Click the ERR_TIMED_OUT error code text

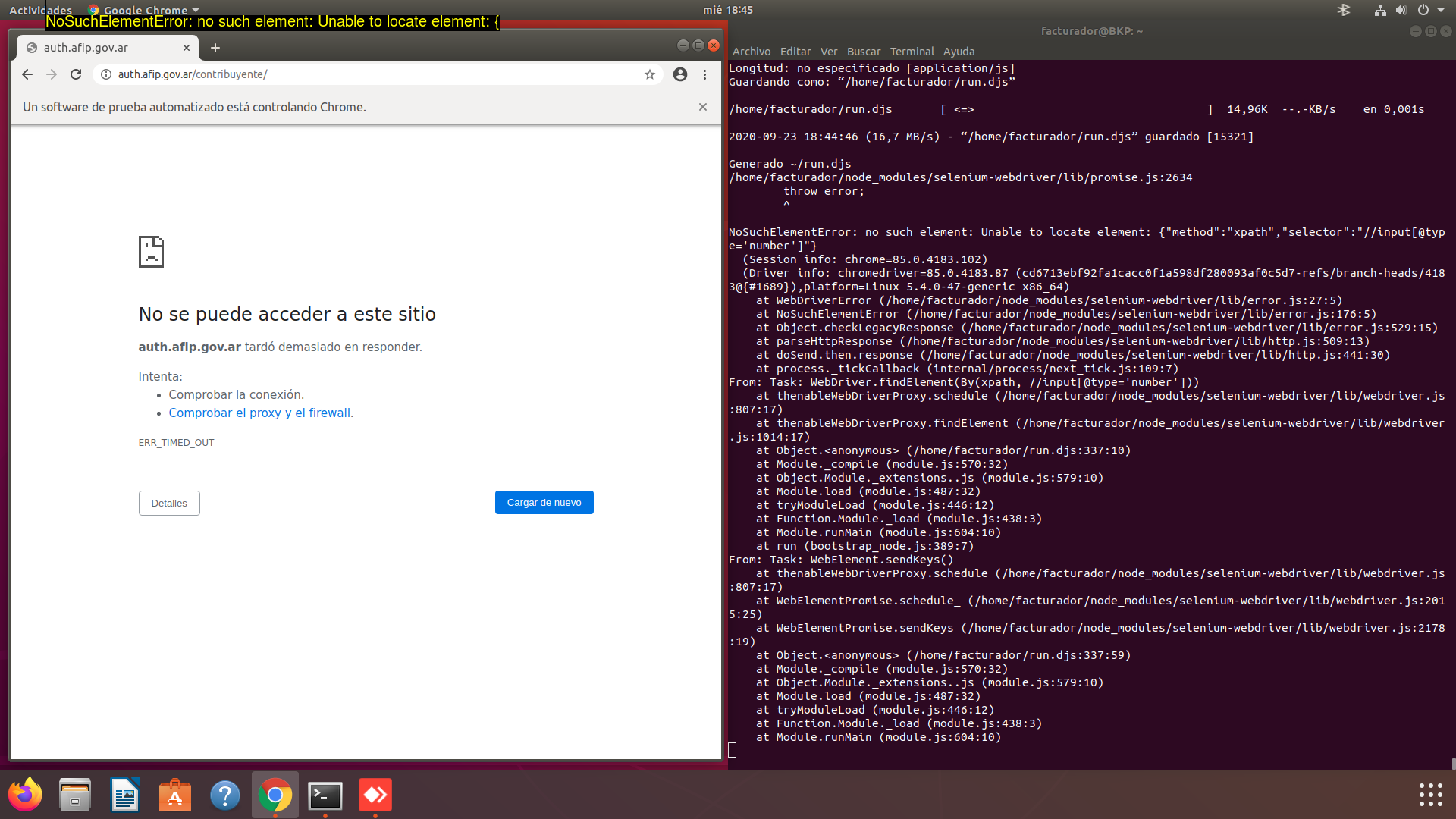176,443
